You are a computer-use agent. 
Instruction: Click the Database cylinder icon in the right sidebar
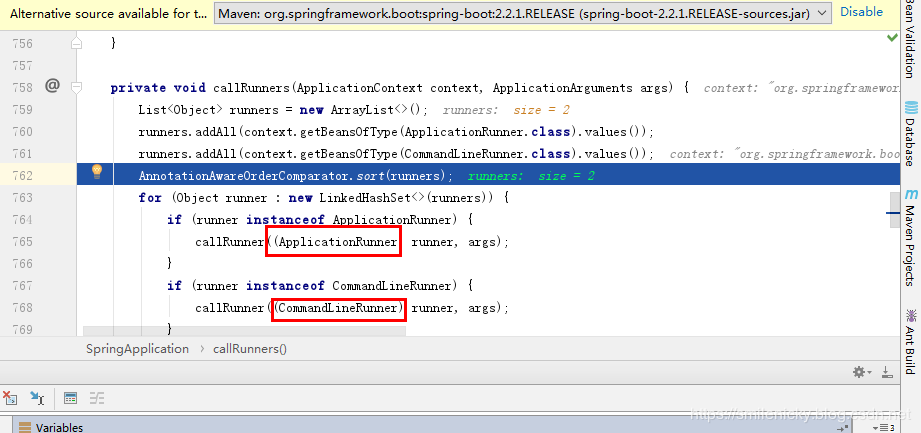tap(911, 108)
